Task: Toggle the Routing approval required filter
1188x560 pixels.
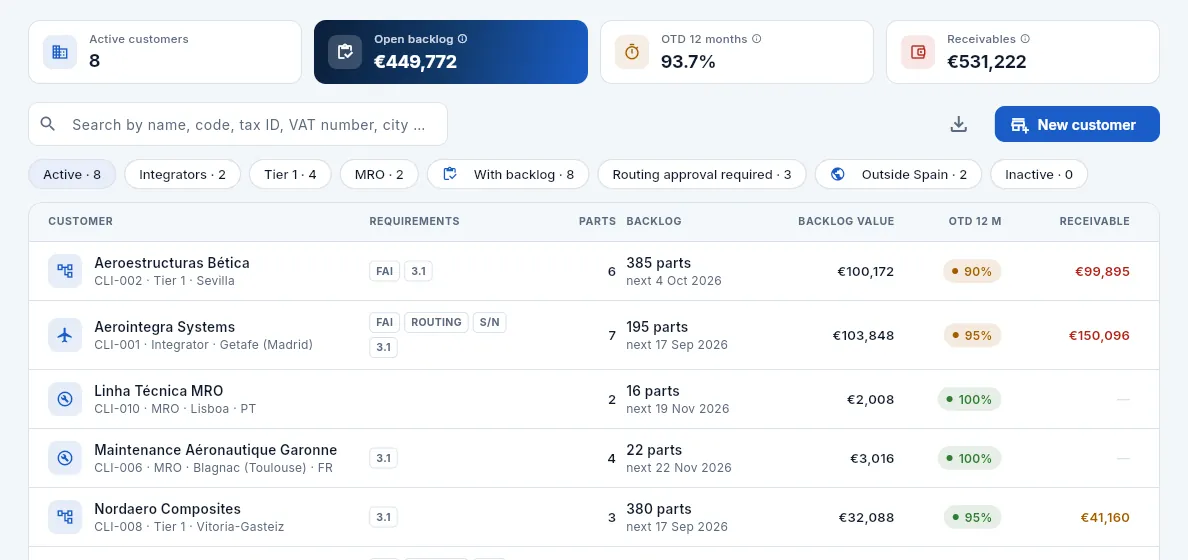Action: pyautogui.click(x=702, y=174)
